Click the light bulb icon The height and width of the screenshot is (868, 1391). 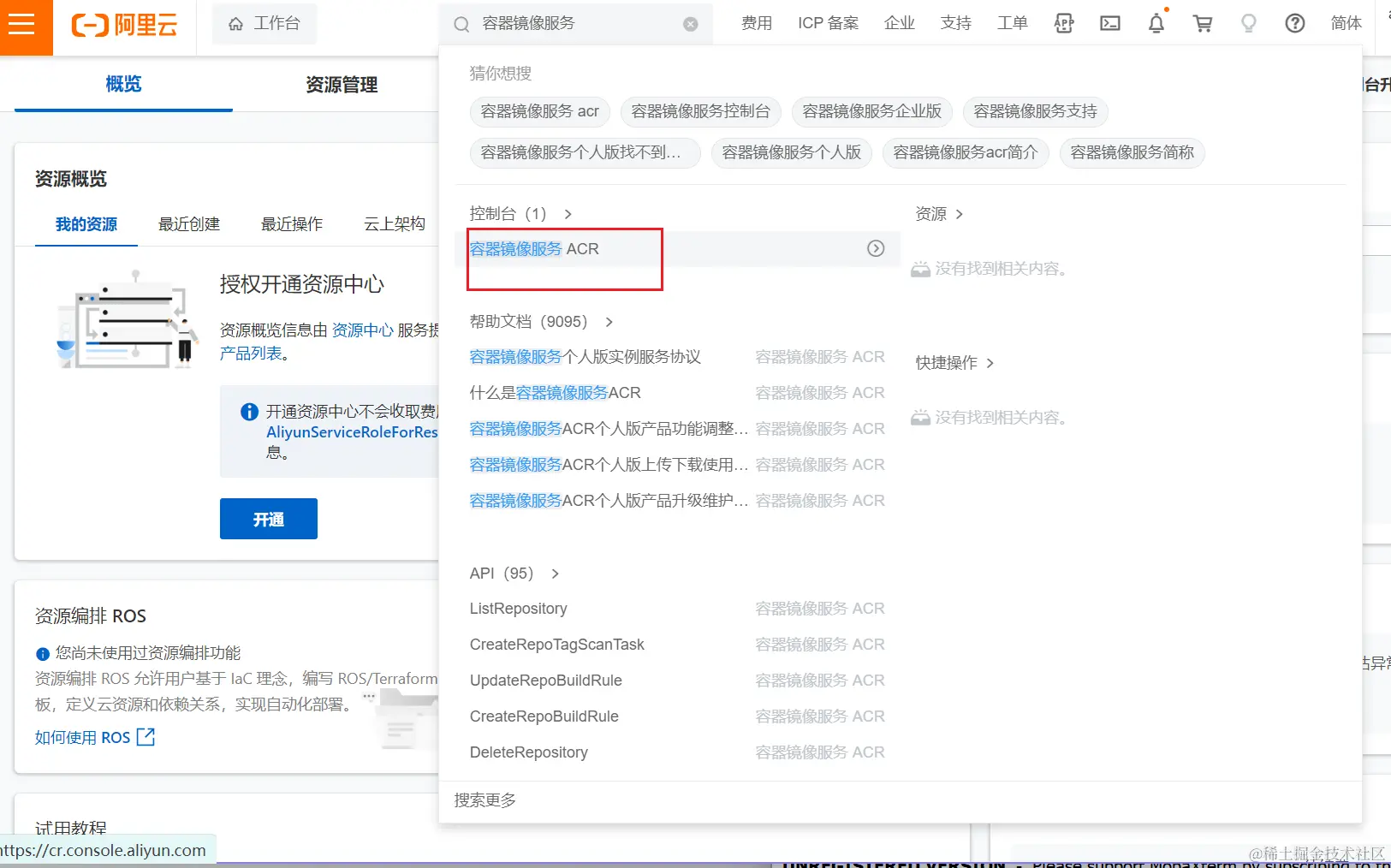point(1249,24)
